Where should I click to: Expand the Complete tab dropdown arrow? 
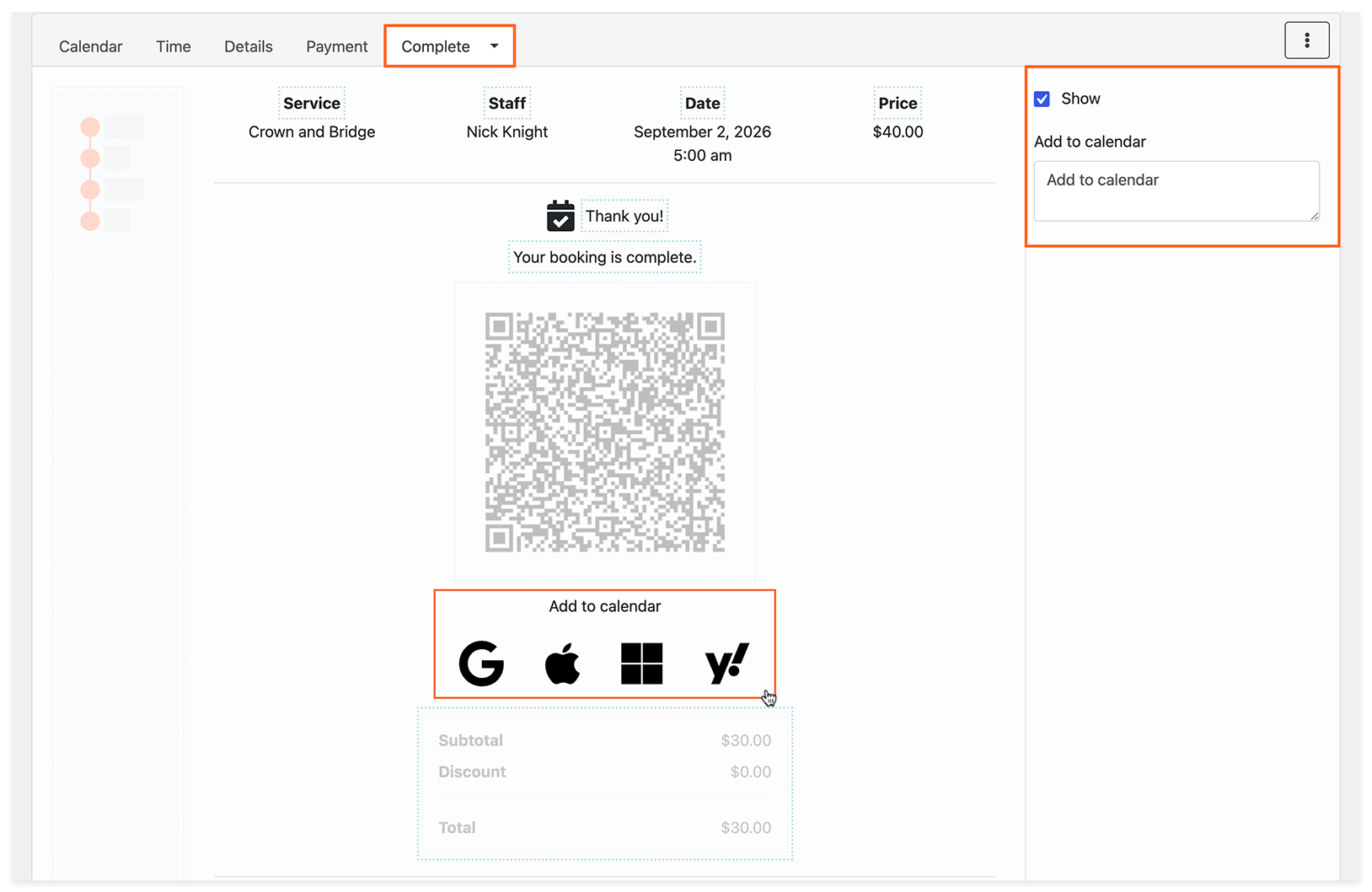click(495, 46)
